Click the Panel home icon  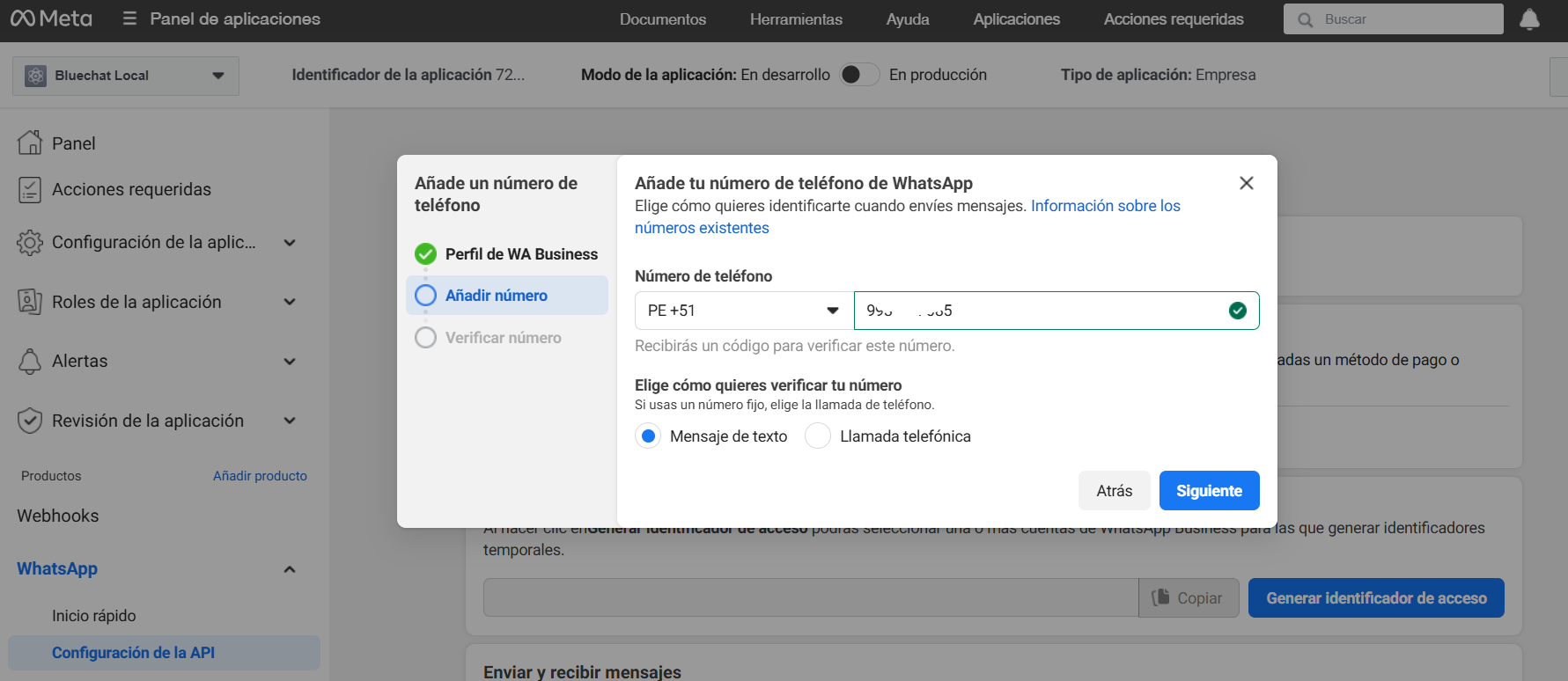[x=30, y=143]
